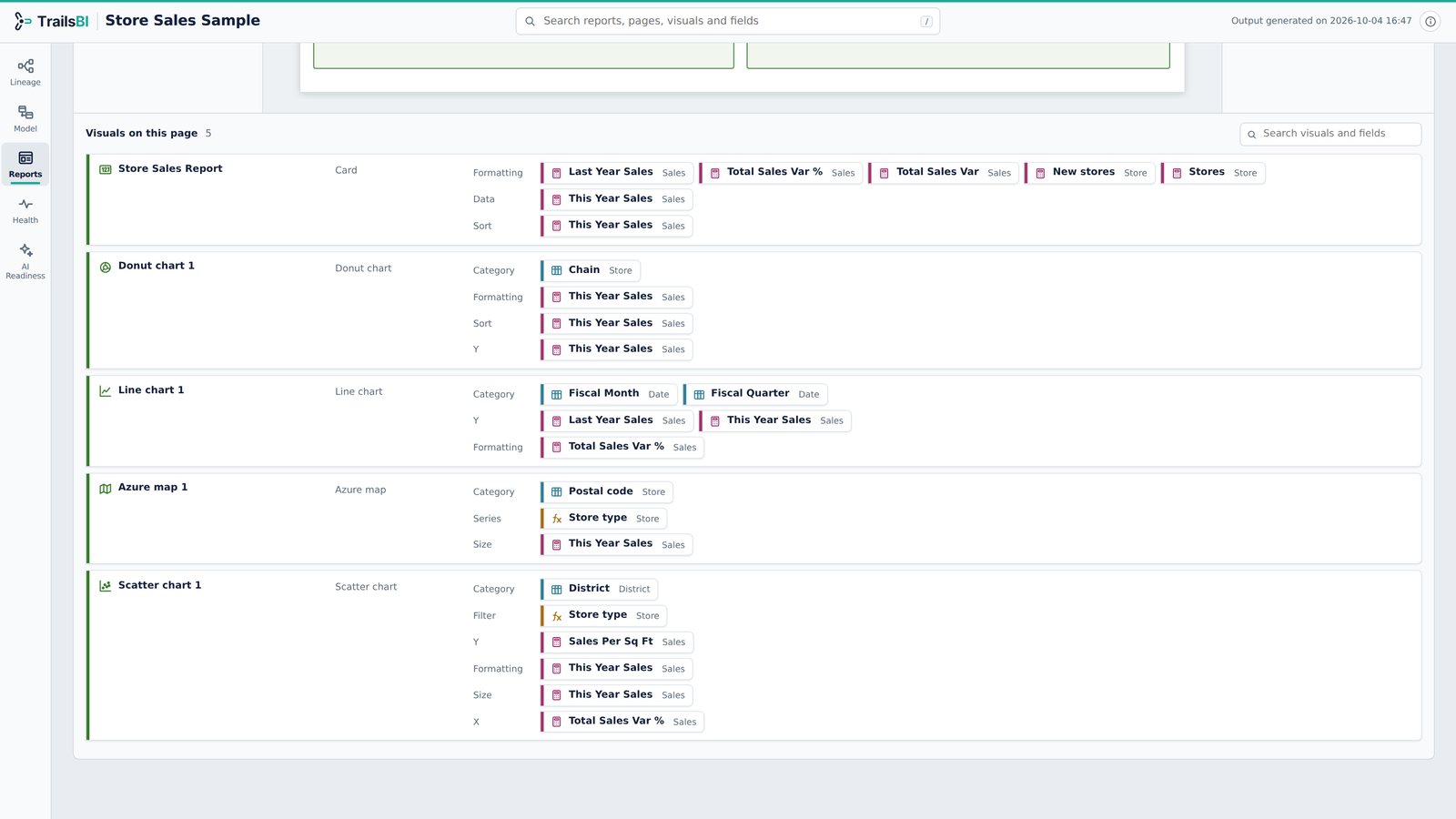Focus the global search reports field
The height and width of the screenshot is (819, 1456).
[x=728, y=21]
